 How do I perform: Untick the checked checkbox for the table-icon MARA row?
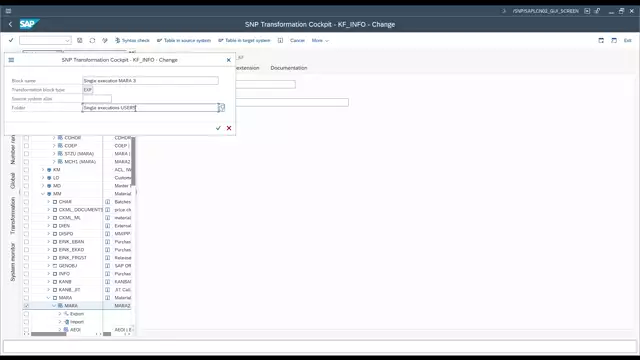(27, 306)
